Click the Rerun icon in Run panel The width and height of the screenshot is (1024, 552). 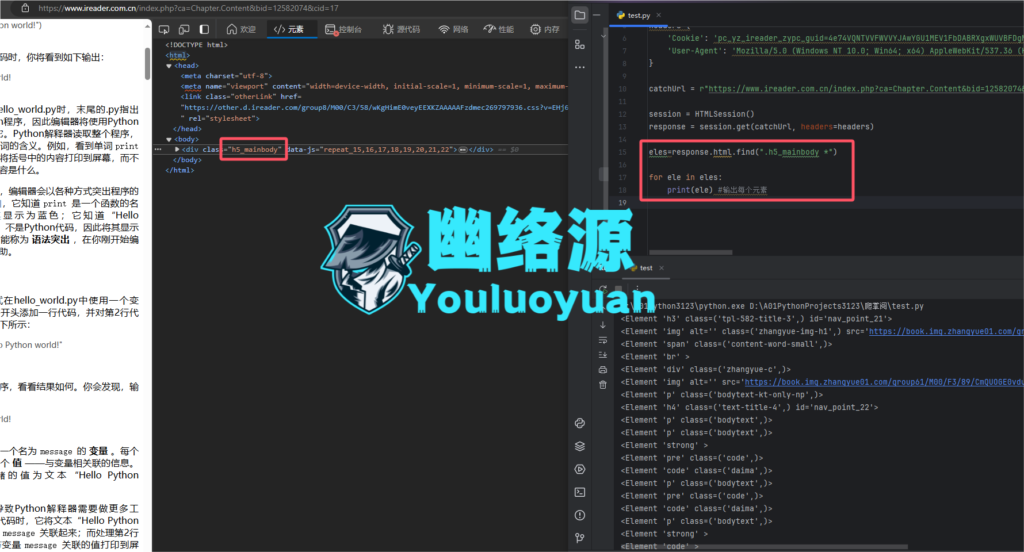click(603, 289)
